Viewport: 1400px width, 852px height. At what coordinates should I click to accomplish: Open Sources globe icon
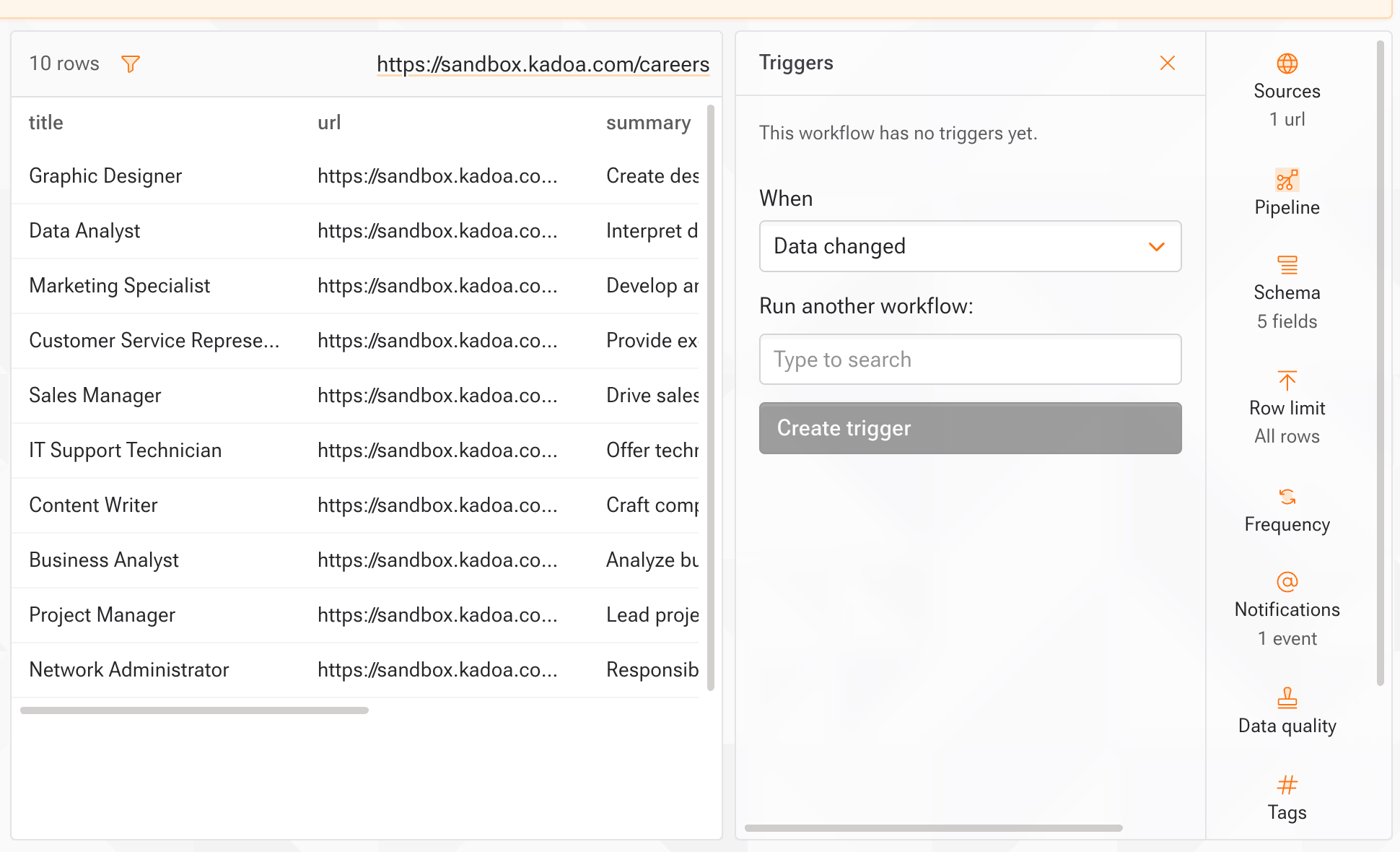1287,64
